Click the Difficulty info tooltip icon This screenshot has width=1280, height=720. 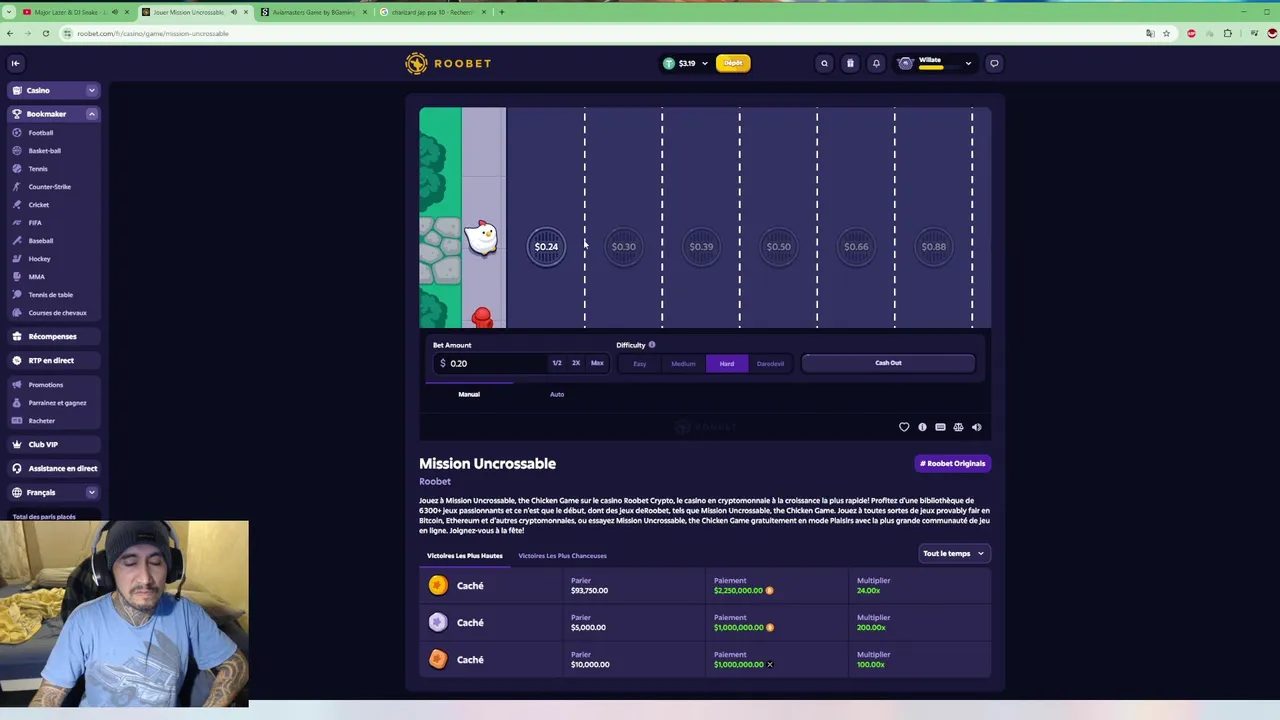click(652, 345)
